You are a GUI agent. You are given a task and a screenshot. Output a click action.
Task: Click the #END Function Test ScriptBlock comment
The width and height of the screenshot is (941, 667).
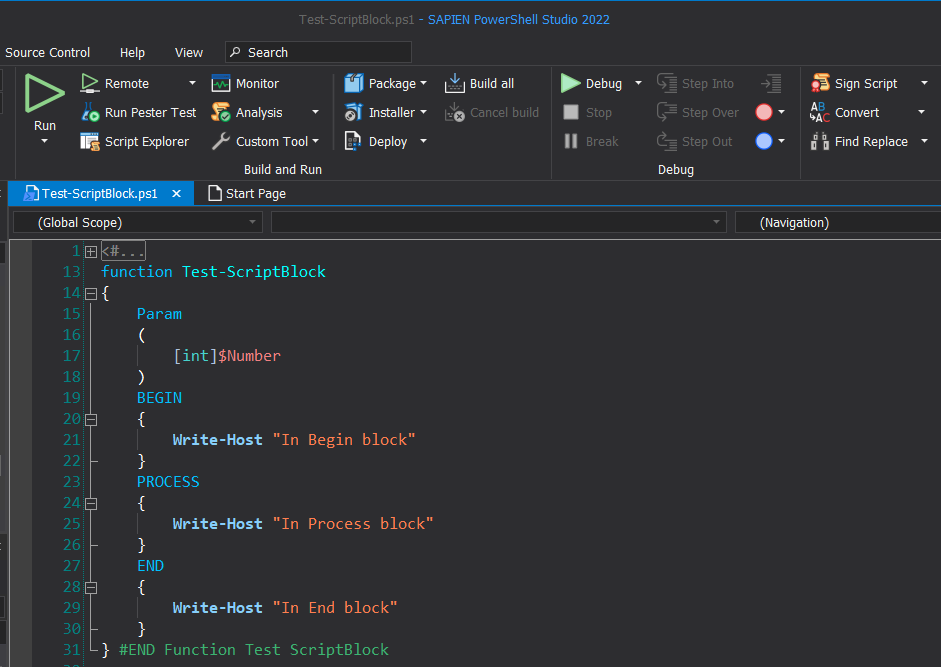click(x=254, y=650)
